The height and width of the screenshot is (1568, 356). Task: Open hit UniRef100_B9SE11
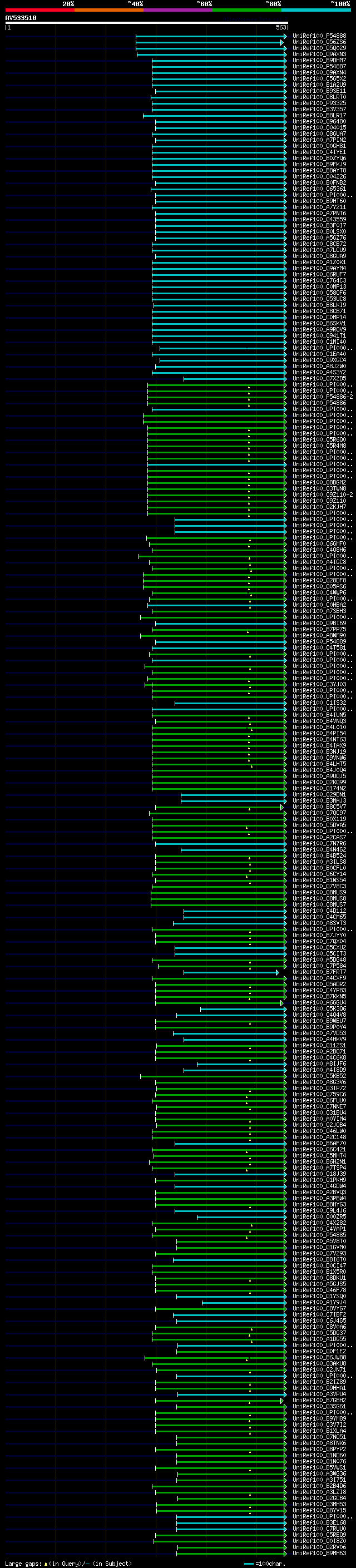(x=319, y=91)
